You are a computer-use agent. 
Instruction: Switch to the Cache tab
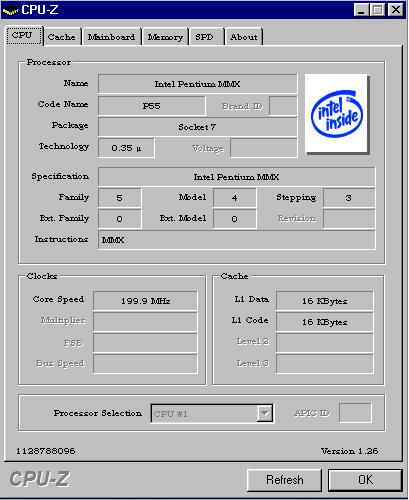click(x=62, y=37)
